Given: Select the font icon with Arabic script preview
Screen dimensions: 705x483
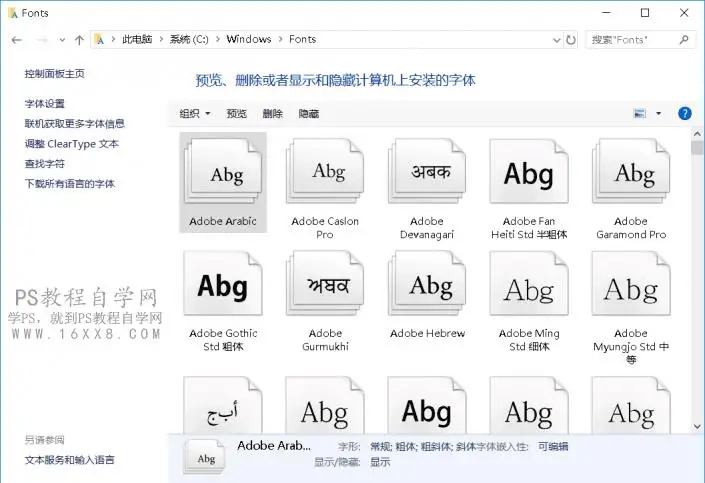Looking at the screenshot, I should 223,405.
